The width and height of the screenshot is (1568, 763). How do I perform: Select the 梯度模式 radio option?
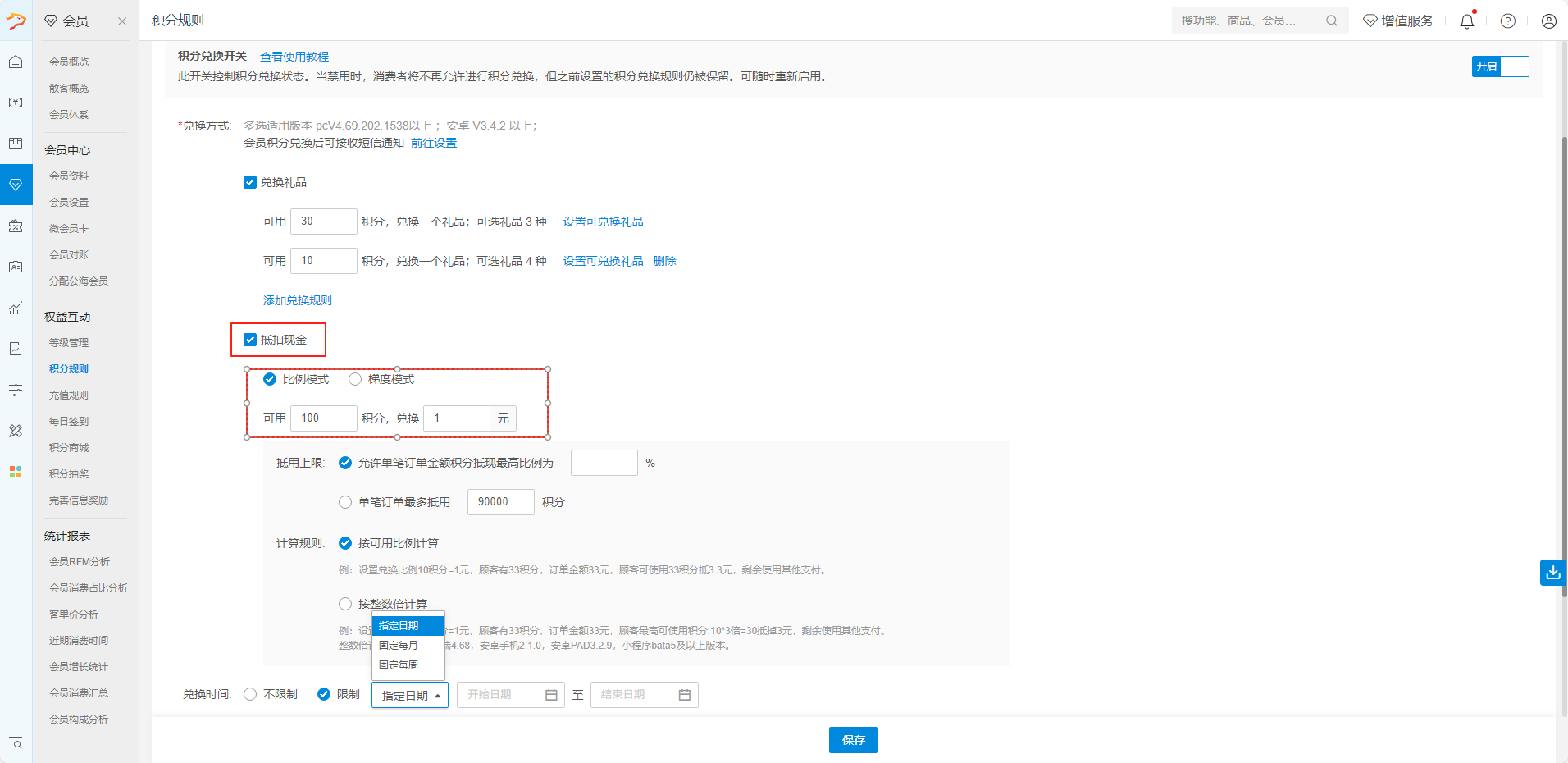tap(355, 379)
